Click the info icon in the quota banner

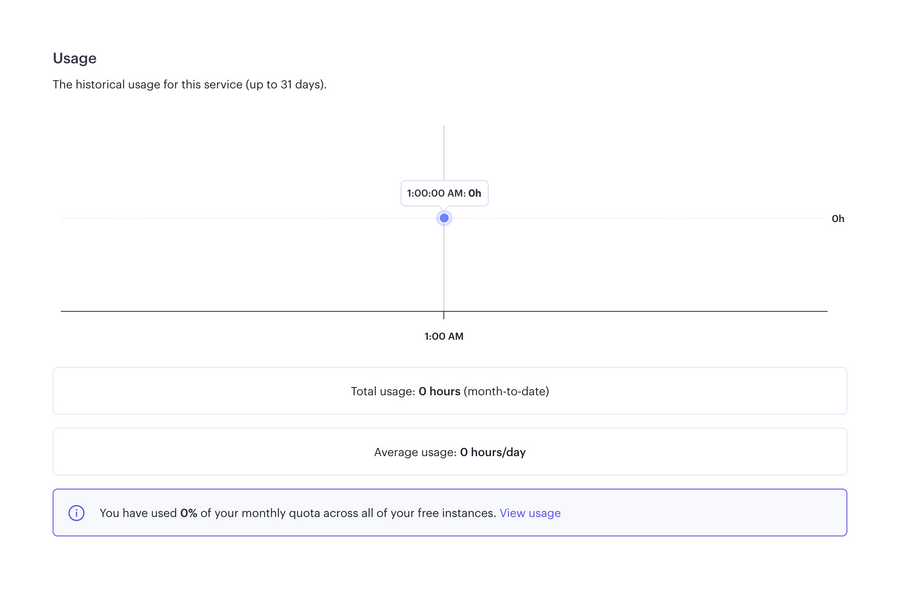(76, 512)
